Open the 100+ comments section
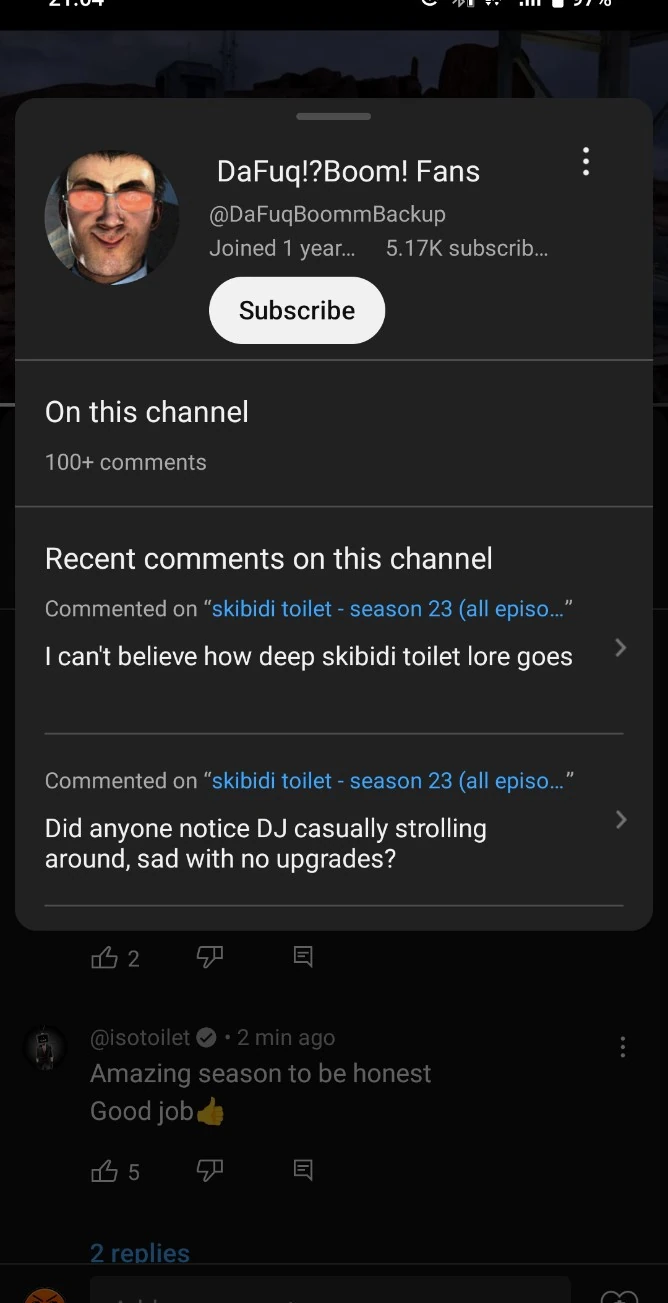668x1303 pixels. [x=125, y=462]
